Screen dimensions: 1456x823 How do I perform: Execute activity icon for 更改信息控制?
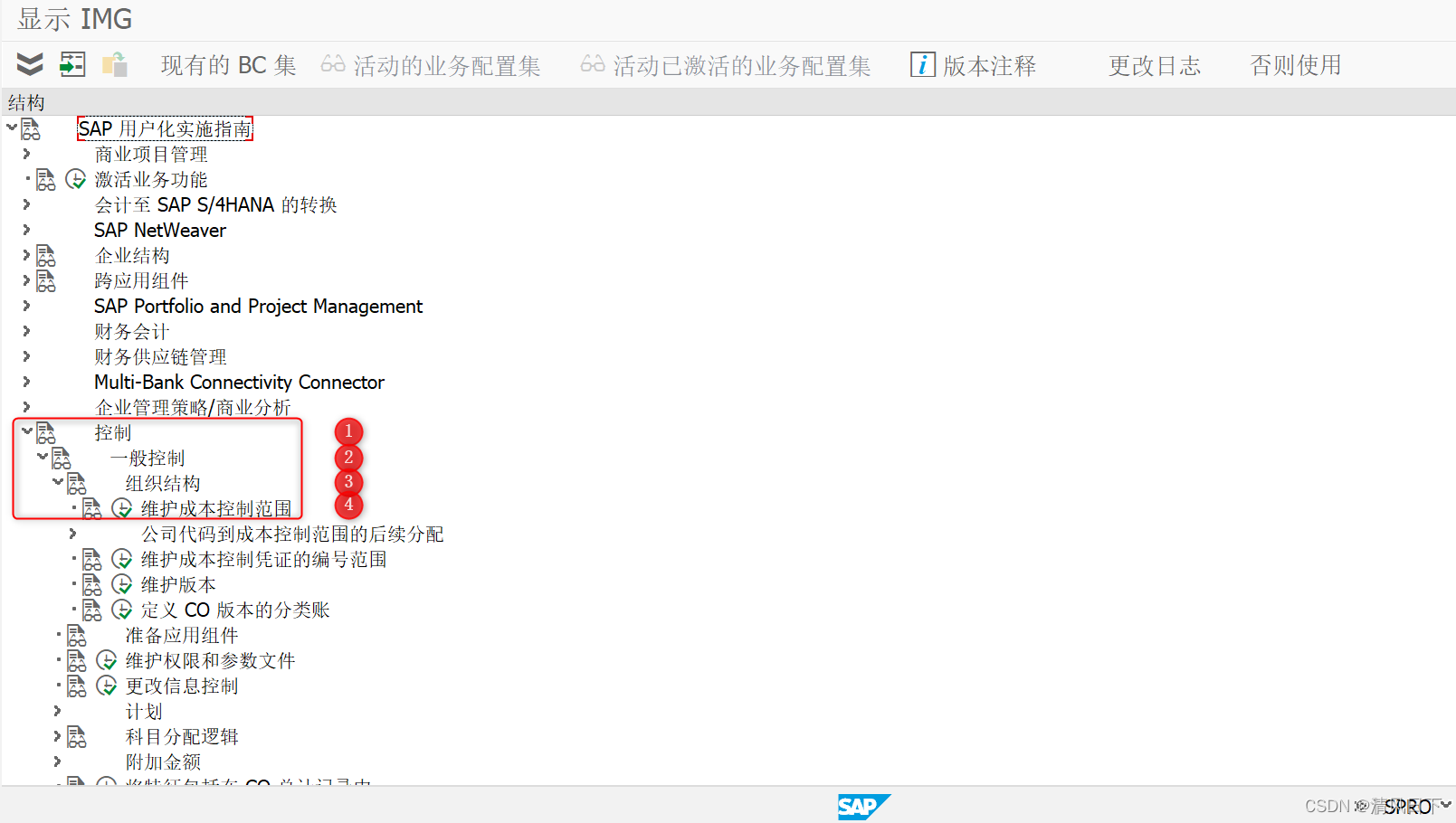107,686
